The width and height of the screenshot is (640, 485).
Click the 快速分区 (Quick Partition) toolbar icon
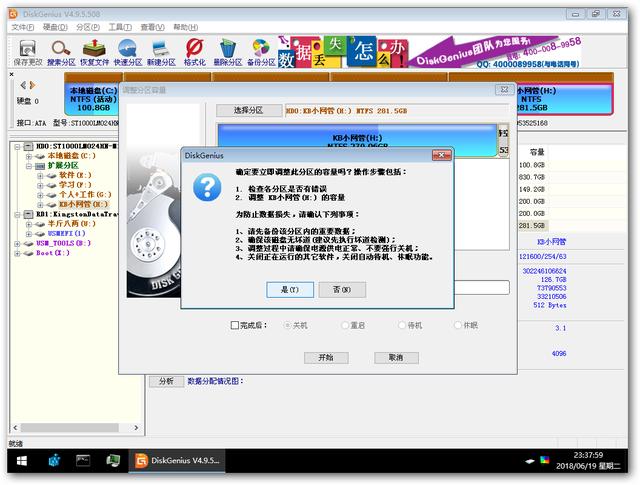pos(128,50)
